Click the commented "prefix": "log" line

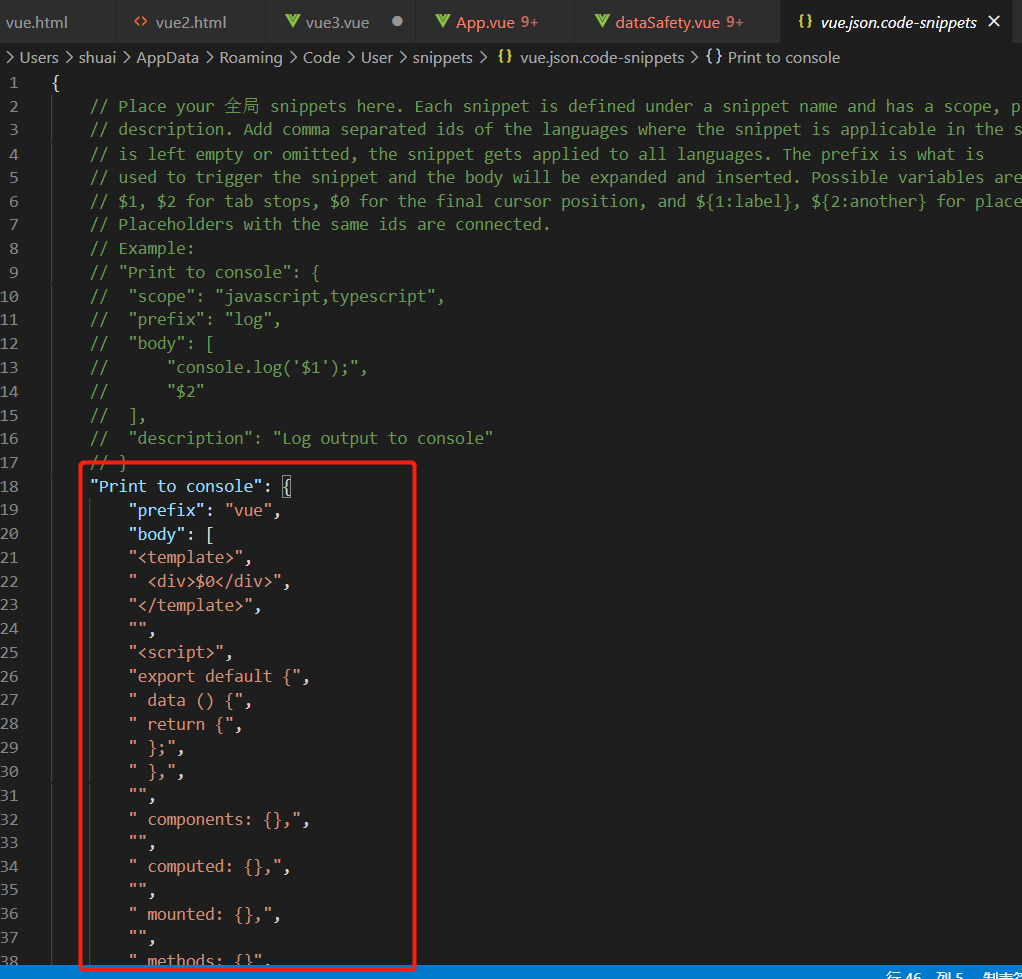point(185,320)
